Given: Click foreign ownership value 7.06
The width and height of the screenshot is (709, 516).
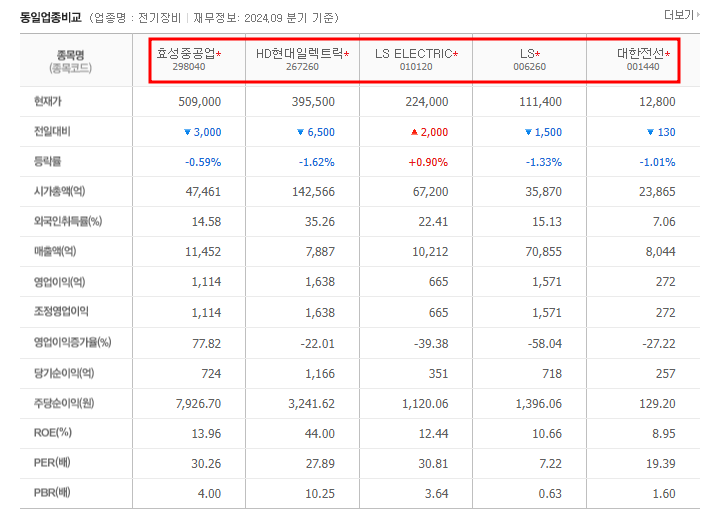Looking at the screenshot, I should tap(664, 222).
